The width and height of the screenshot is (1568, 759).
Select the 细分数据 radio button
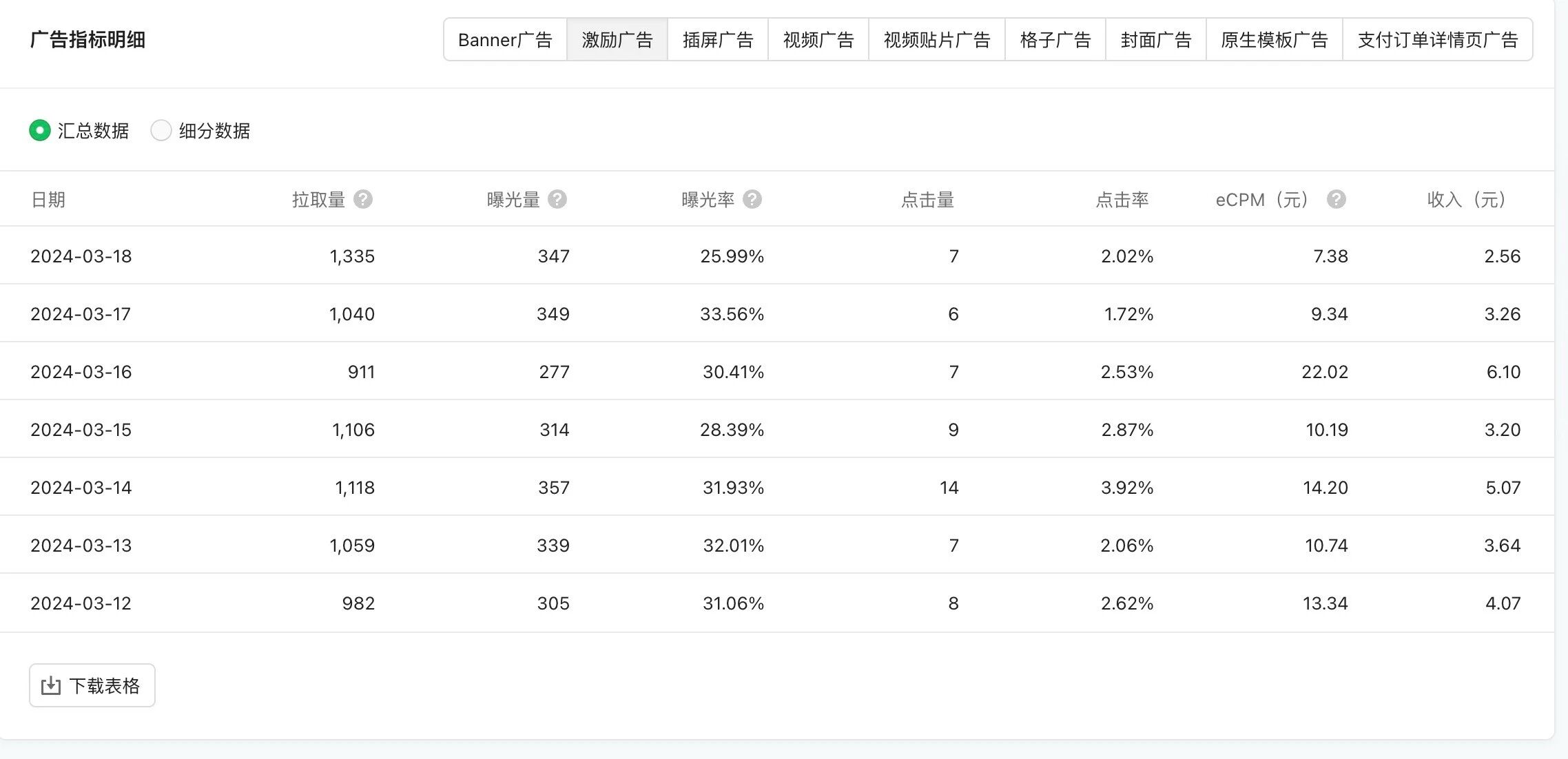[x=161, y=130]
